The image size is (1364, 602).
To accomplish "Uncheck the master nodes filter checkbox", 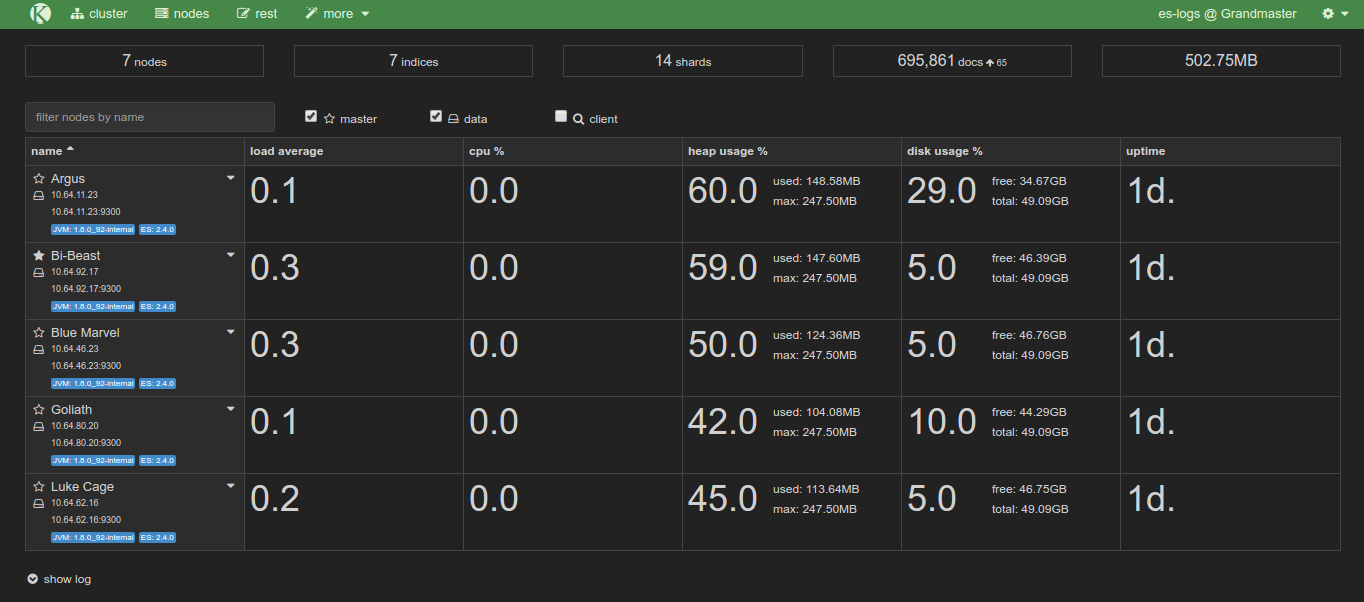I will pyautogui.click(x=311, y=116).
